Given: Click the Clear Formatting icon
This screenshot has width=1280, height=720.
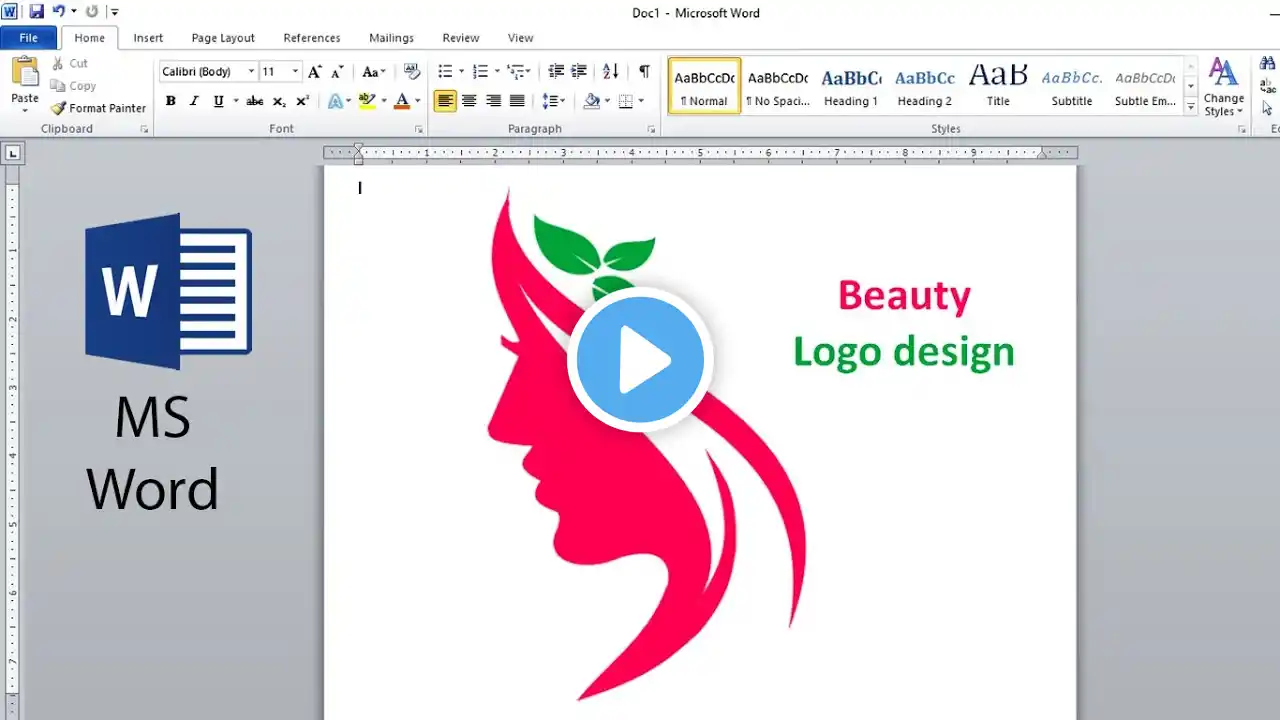Looking at the screenshot, I should click(x=411, y=72).
